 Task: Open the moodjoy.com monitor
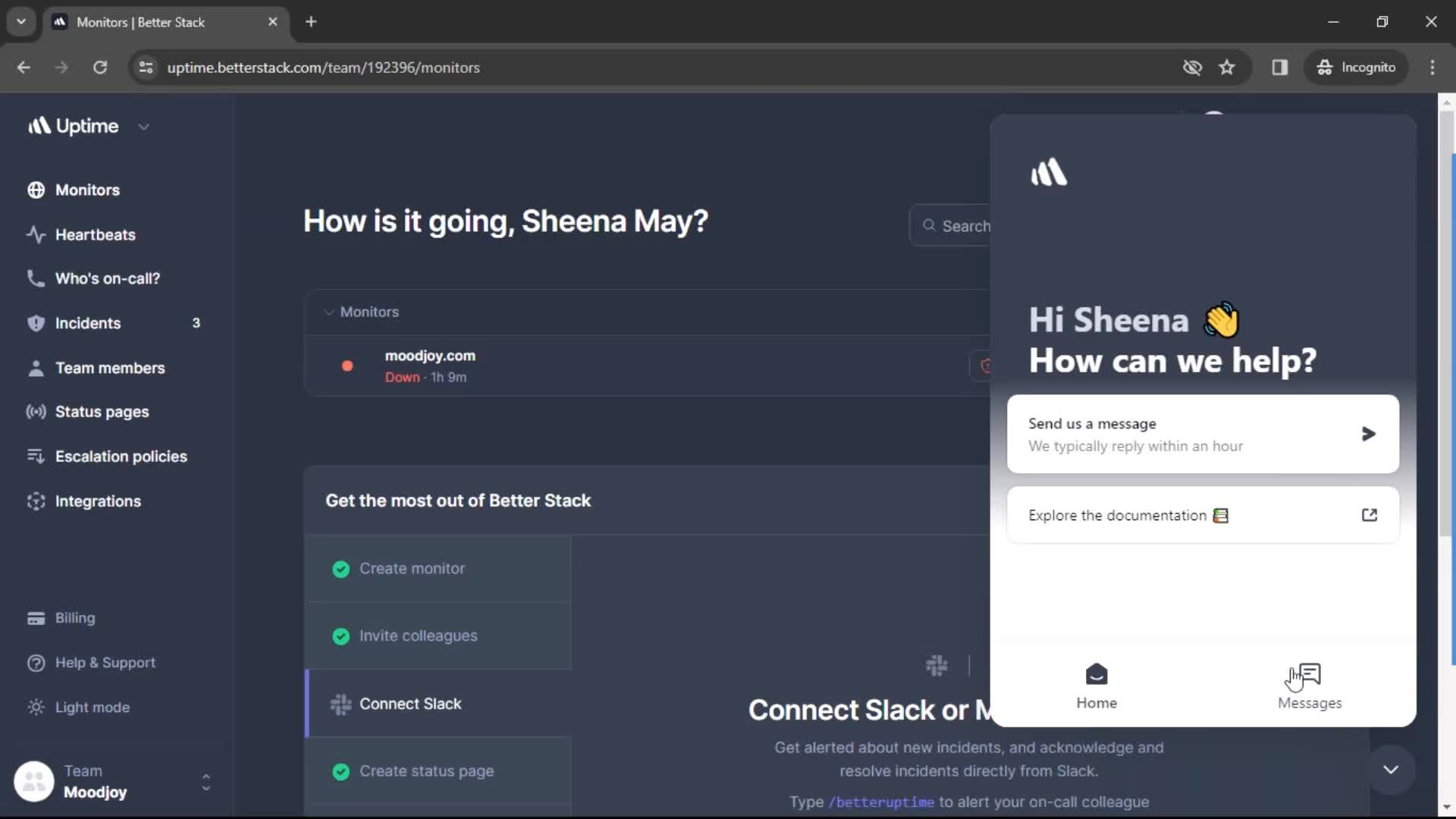[430, 356]
